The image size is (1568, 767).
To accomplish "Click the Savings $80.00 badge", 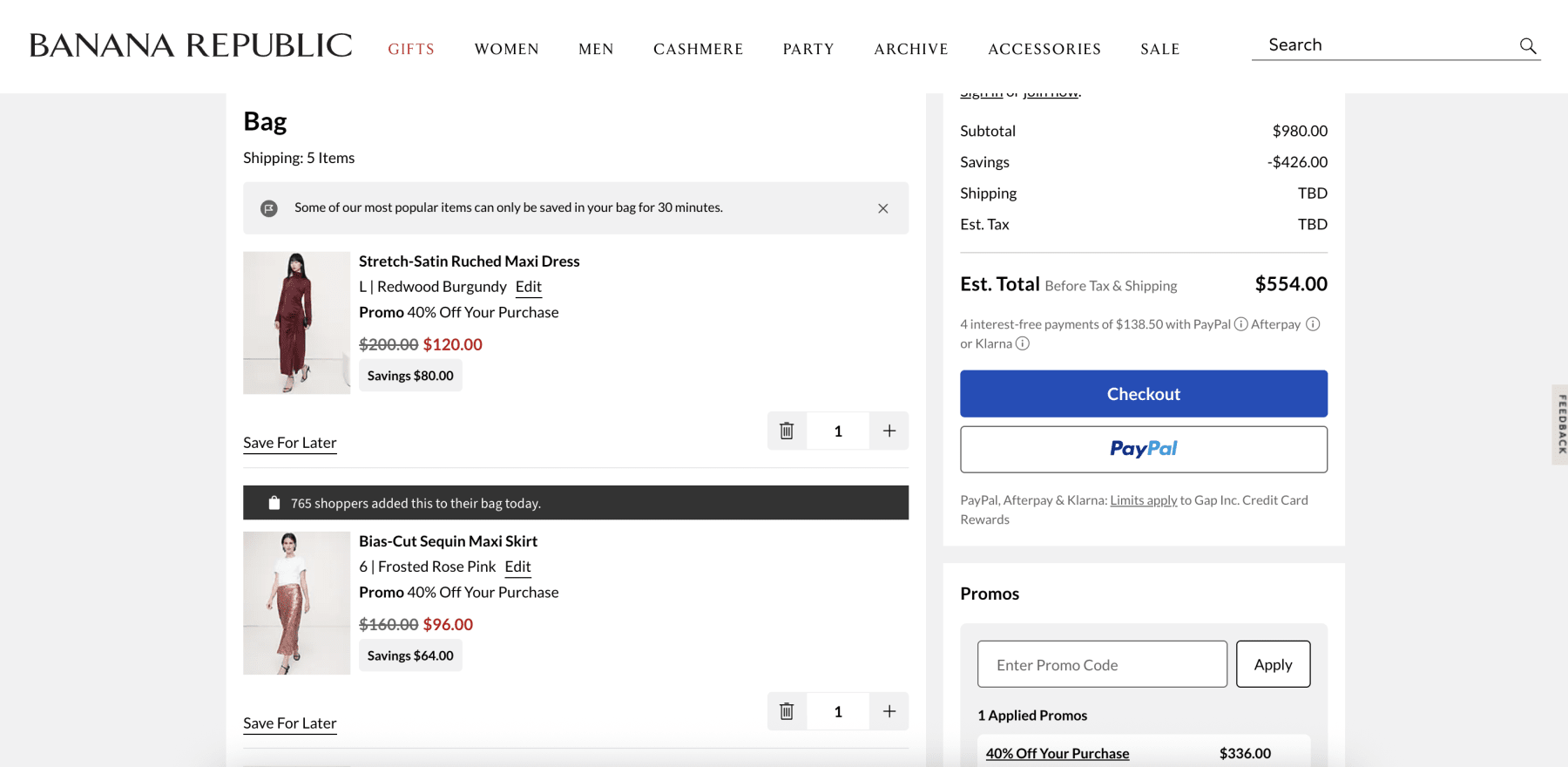I will point(410,376).
